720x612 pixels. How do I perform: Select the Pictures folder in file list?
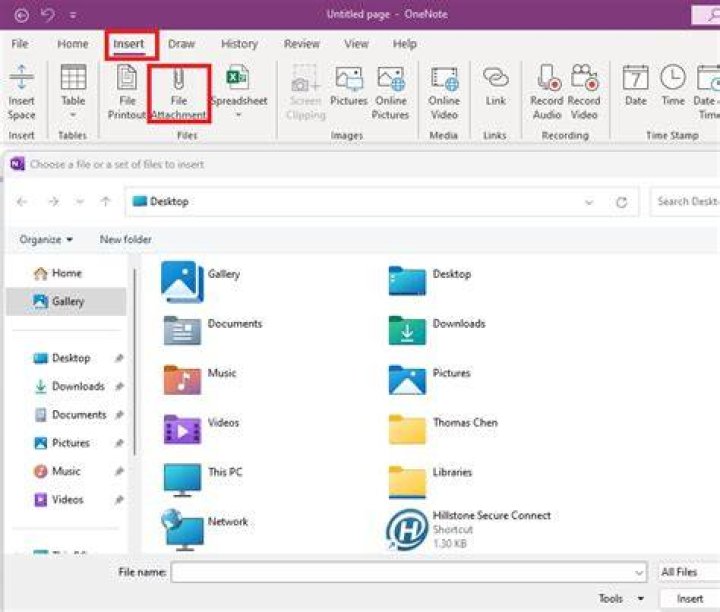click(x=429, y=379)
